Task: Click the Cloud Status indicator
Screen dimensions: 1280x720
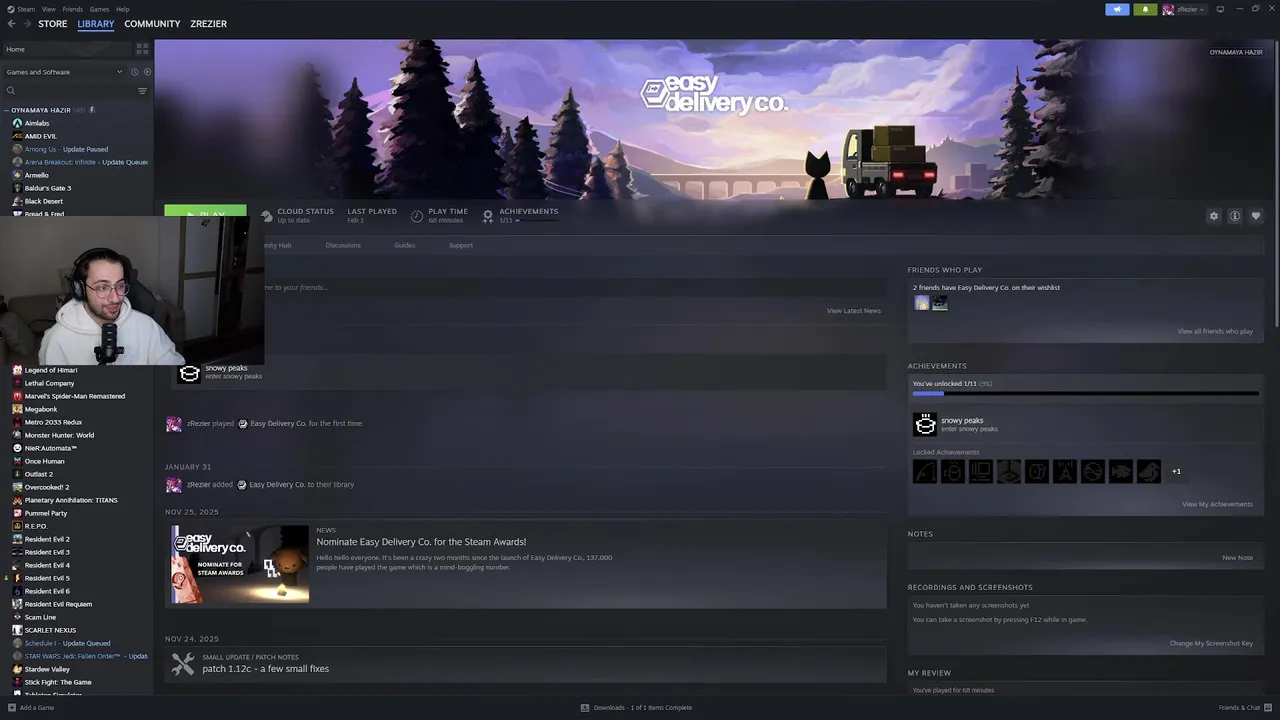Action: (298, 215)
